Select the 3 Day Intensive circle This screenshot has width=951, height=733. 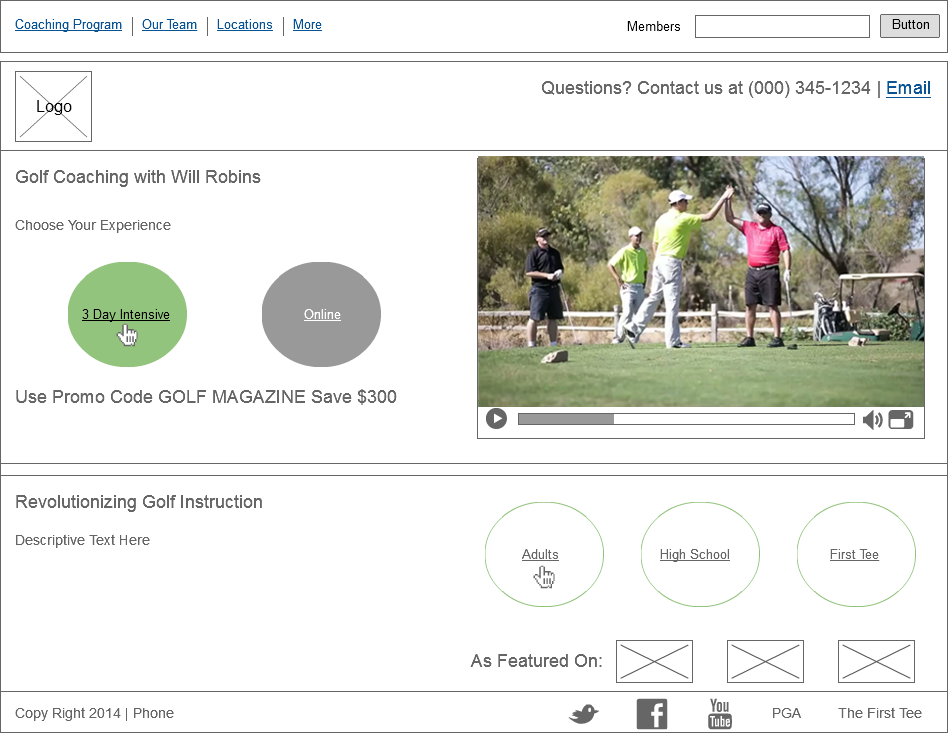(127, 314)
